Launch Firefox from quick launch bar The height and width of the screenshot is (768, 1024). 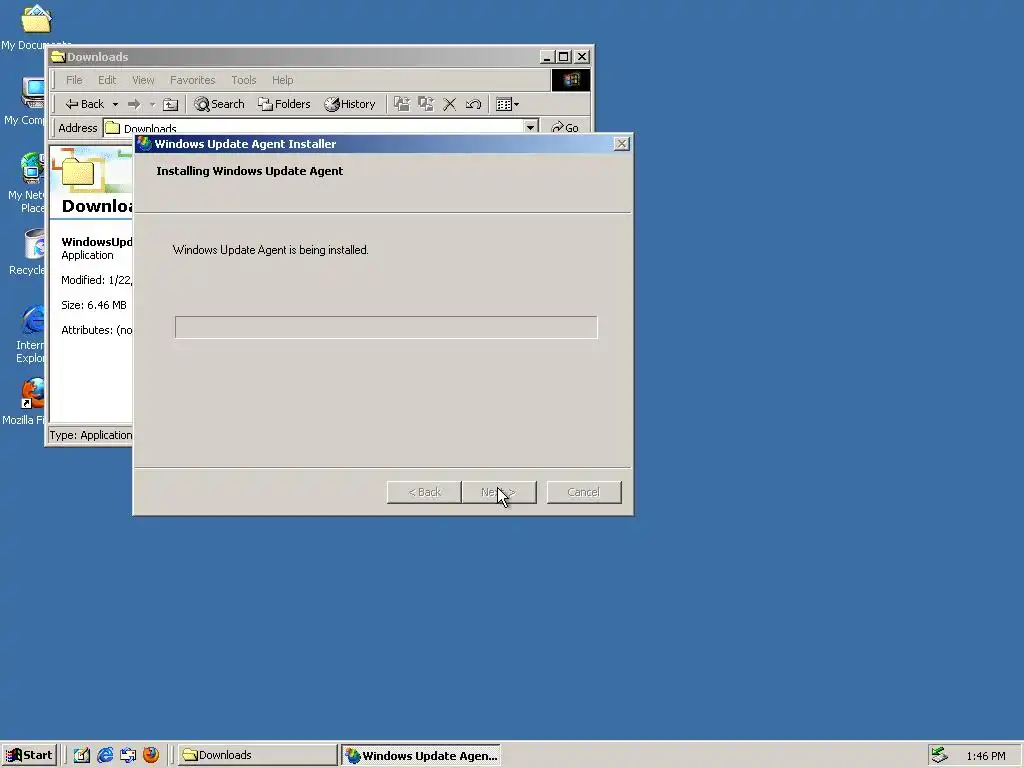(x=151, y=755)
